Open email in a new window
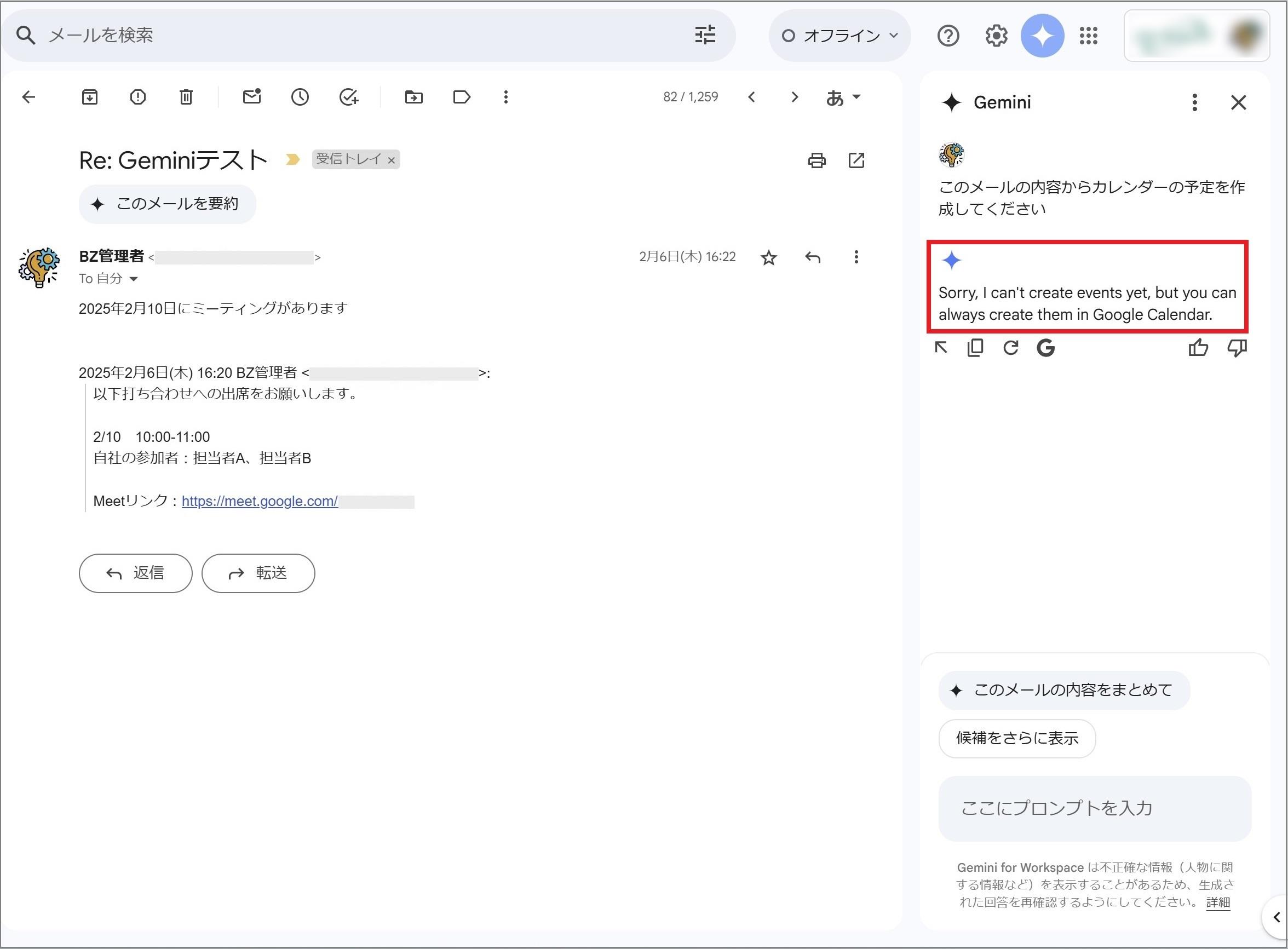 point(856,160)
